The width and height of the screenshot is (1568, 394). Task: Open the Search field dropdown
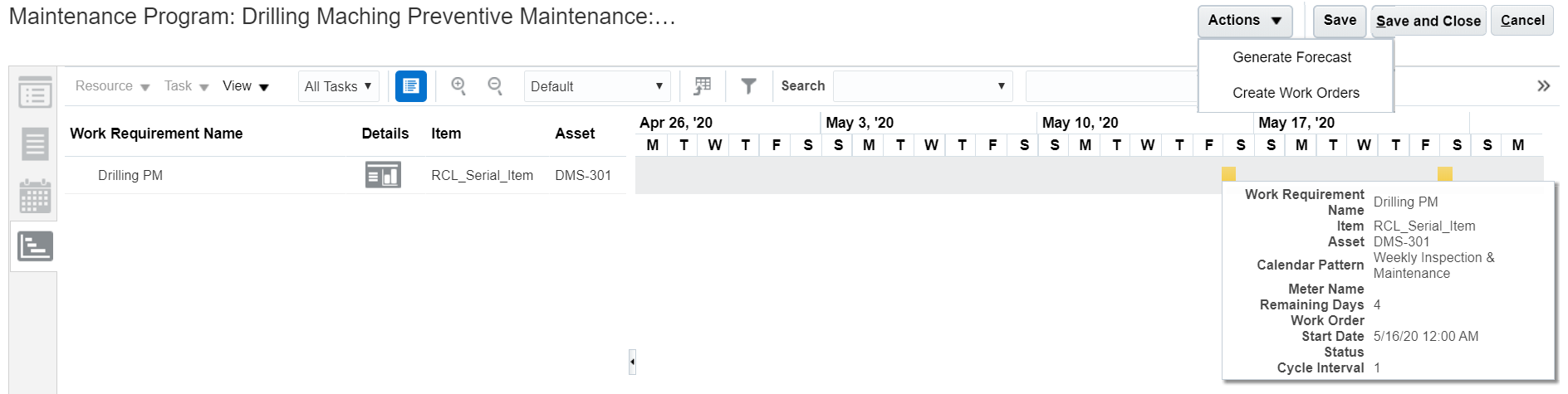pyautogui.click(x=922, y=86)
